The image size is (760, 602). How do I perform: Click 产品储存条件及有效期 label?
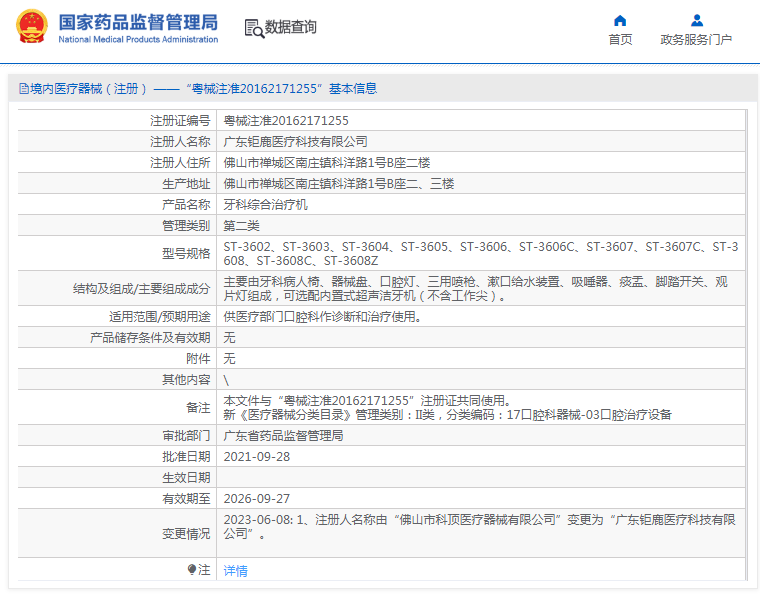click(x=150, y=337)
